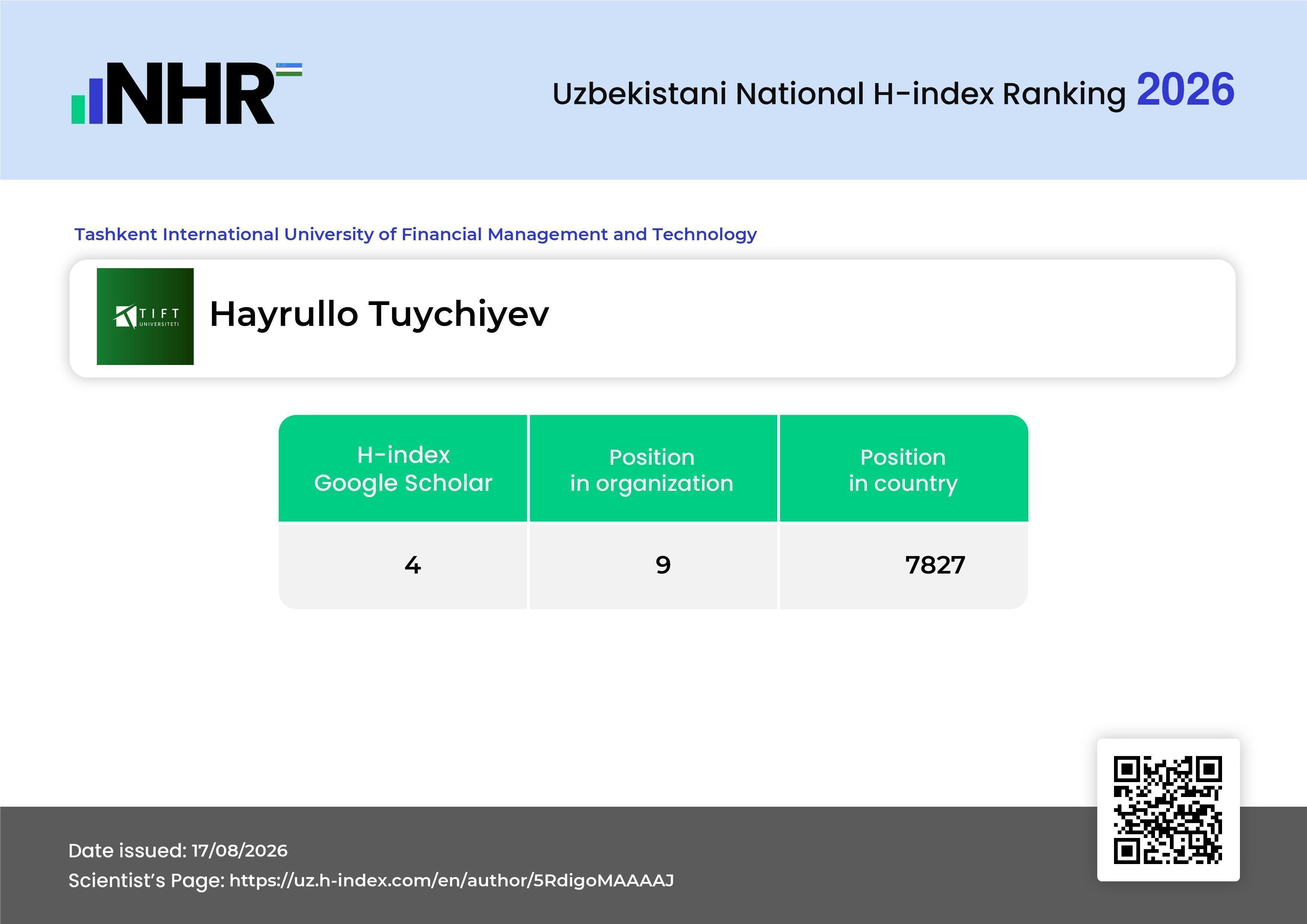Click the 'Date issued: 17/08/2026' text
Viewport: 1307px width, 924px height.
pyautogui.click(x=178, y=851)
